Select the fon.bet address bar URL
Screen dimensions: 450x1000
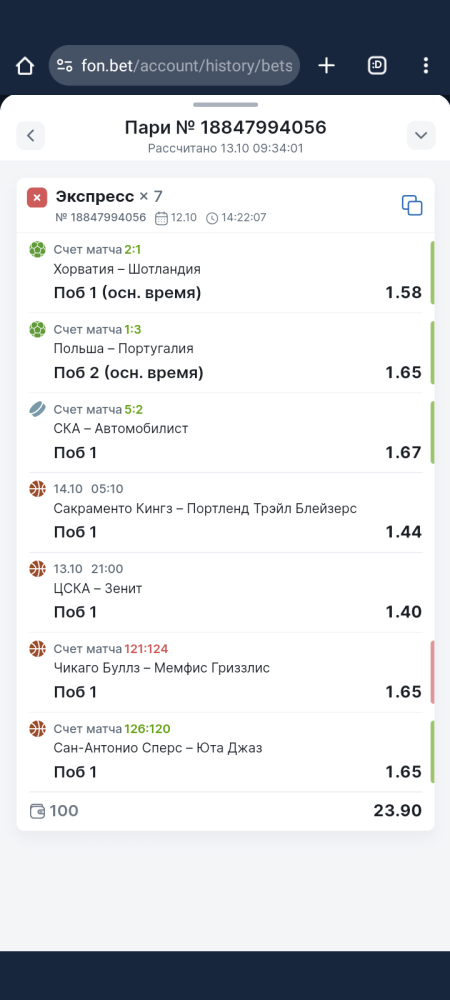point(187,65)
